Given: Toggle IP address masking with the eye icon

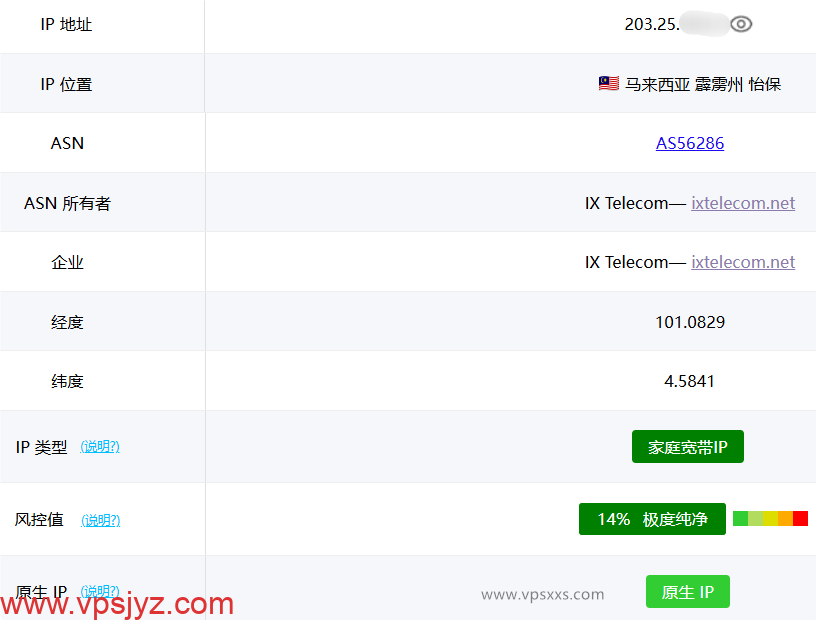Looking at the screenshot, I should pos(740,23).
